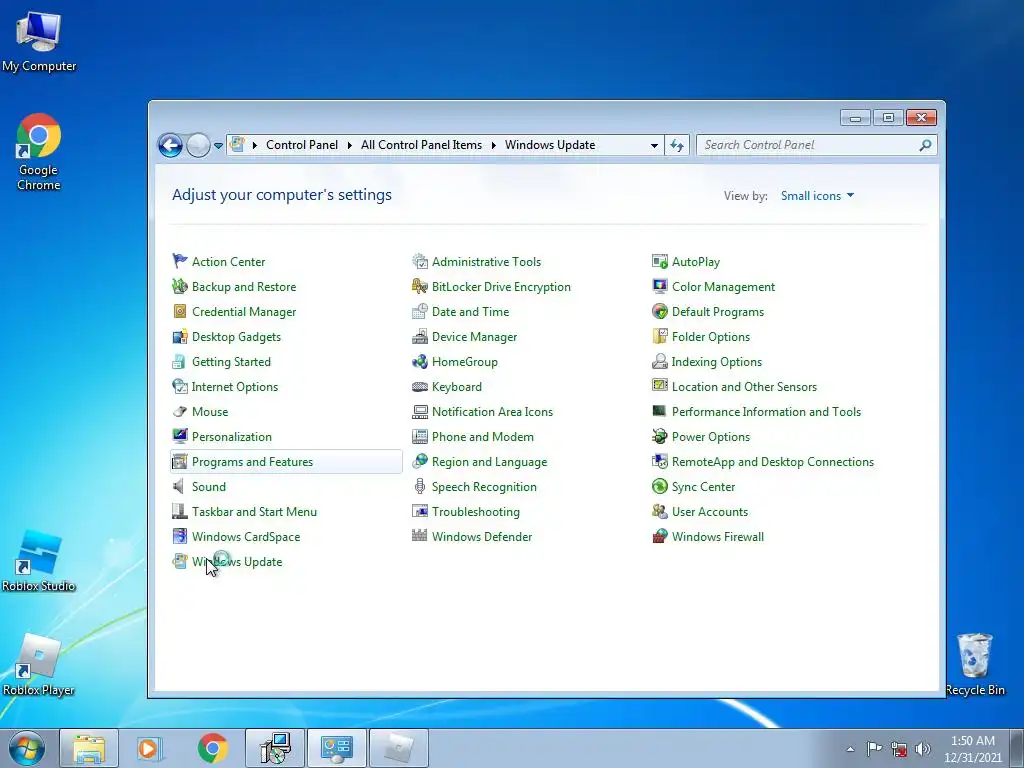Open RemoteApp and Desktop Connections link

(773, 462)
